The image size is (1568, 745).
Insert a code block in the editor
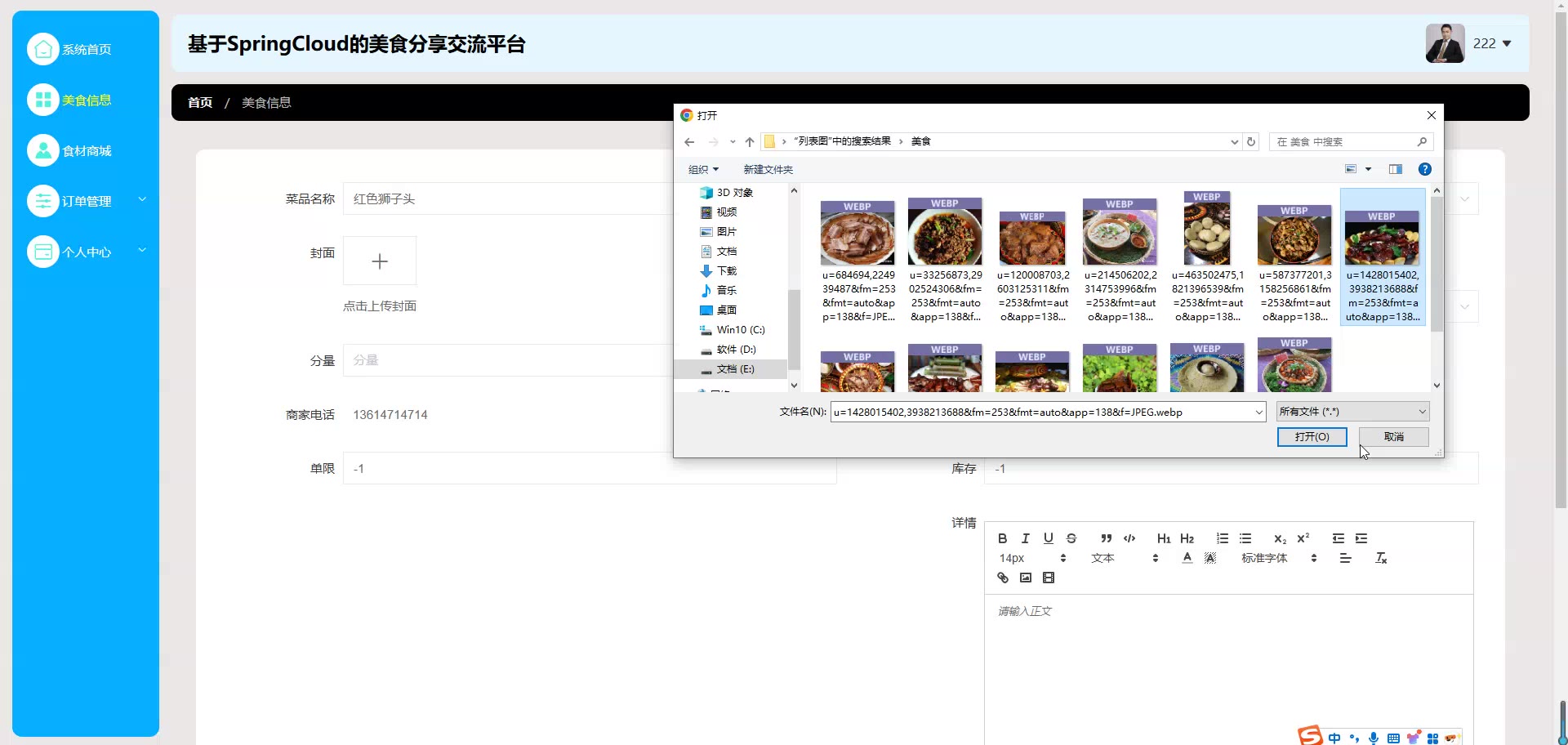point(1129,538)
